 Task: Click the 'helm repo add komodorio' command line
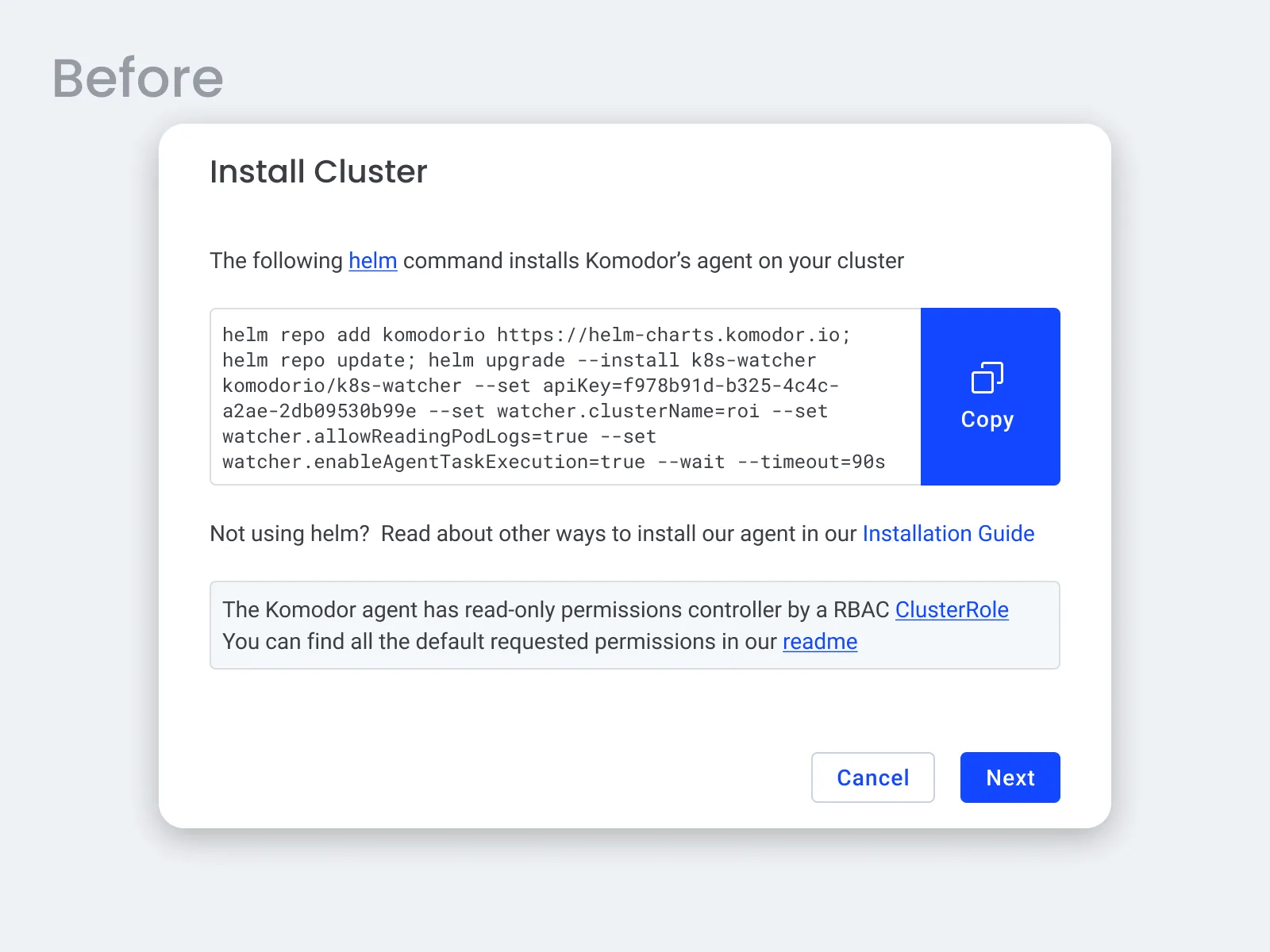tap(537, 335)
